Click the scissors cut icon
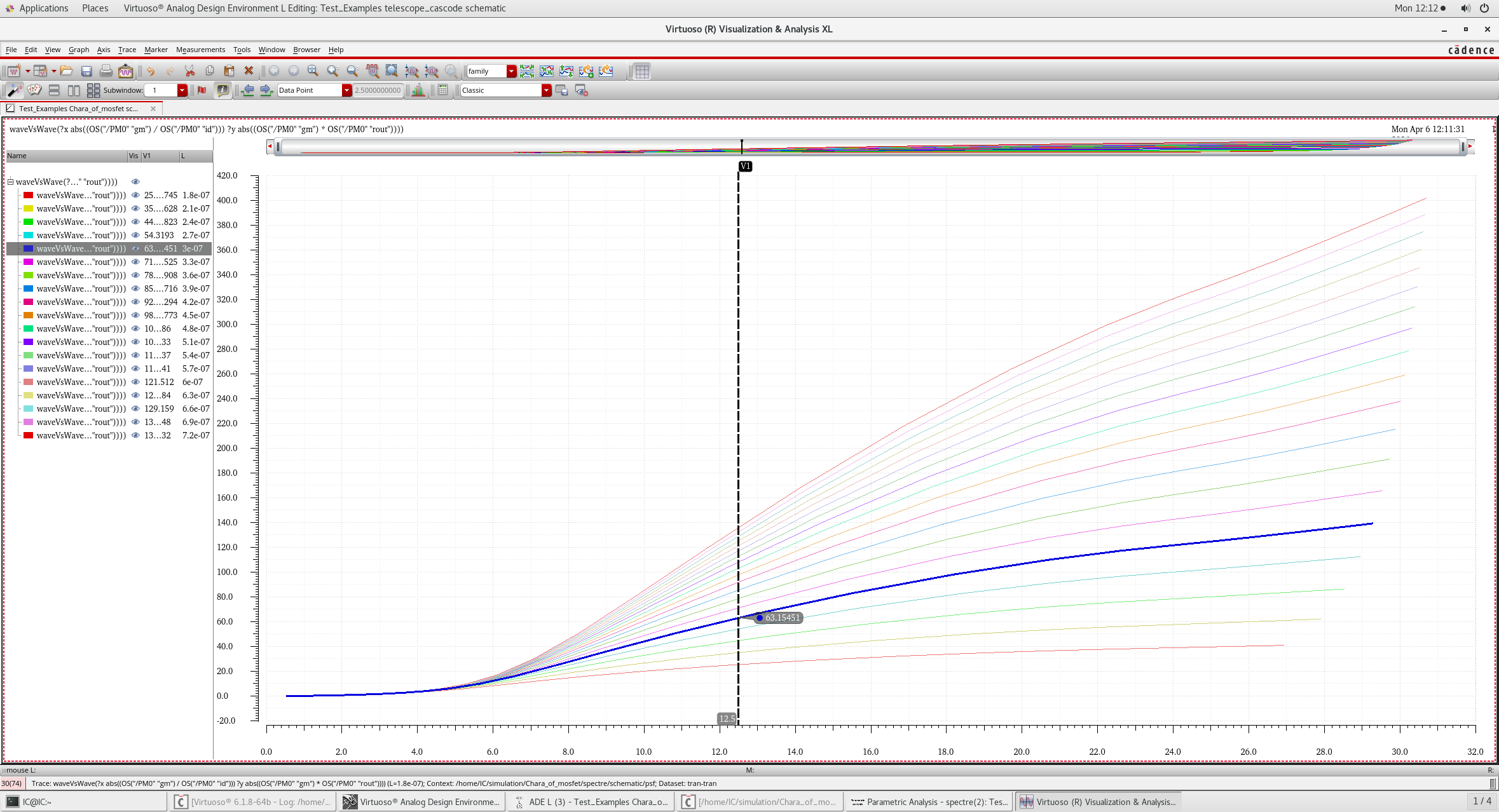 (x=189, y=71)
